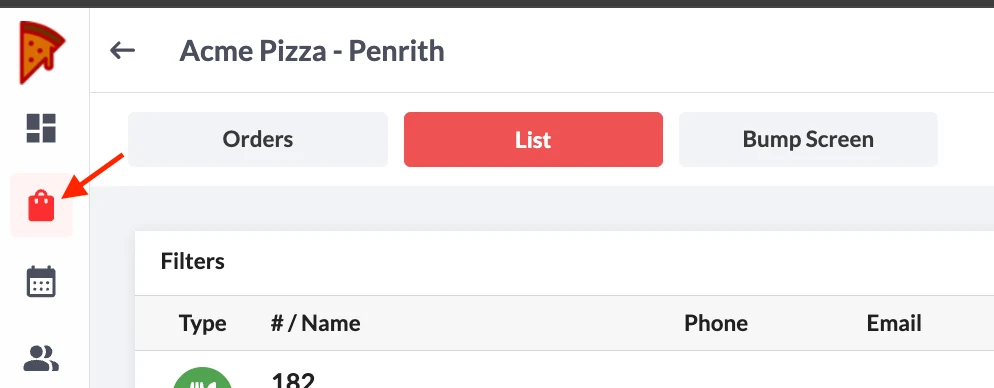The height and width of the screenshot is (388, 994).
Task: Click the pink highlighted sidebar tile behind the bag
Action: 41,205
